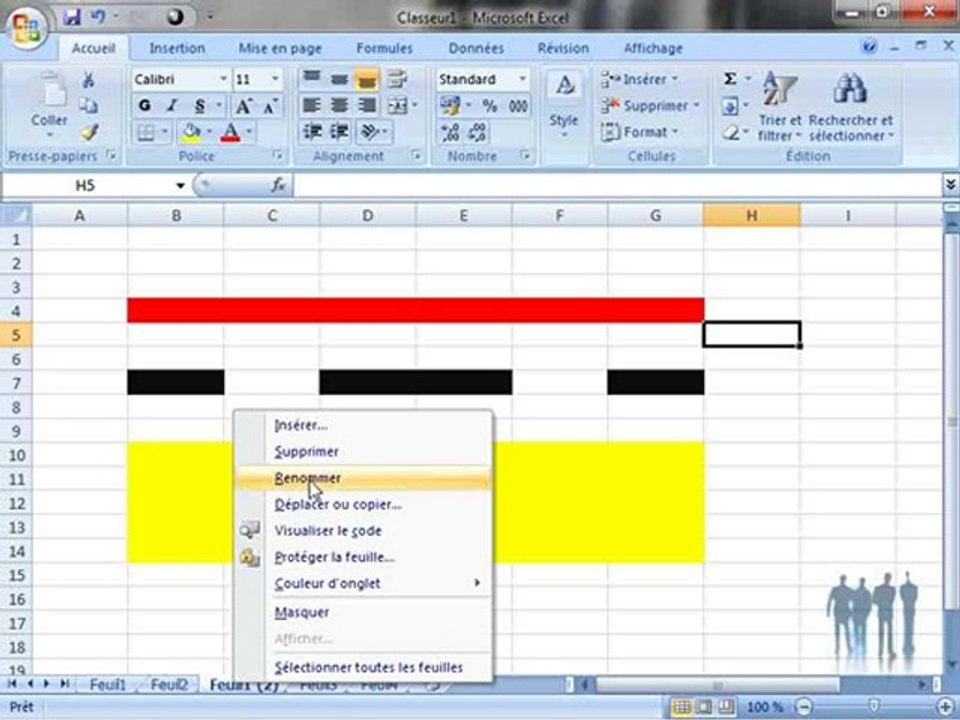This screenshot has height=720, width=960.
Task: Open fill color dropdown arrow
Action: click(209, 132)
